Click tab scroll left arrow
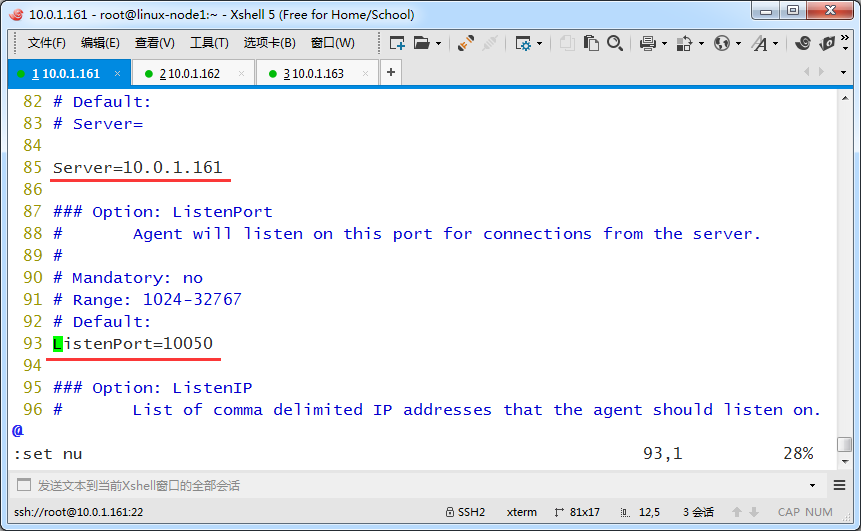This screenshot has height=531, width=861. coord(807,72)
